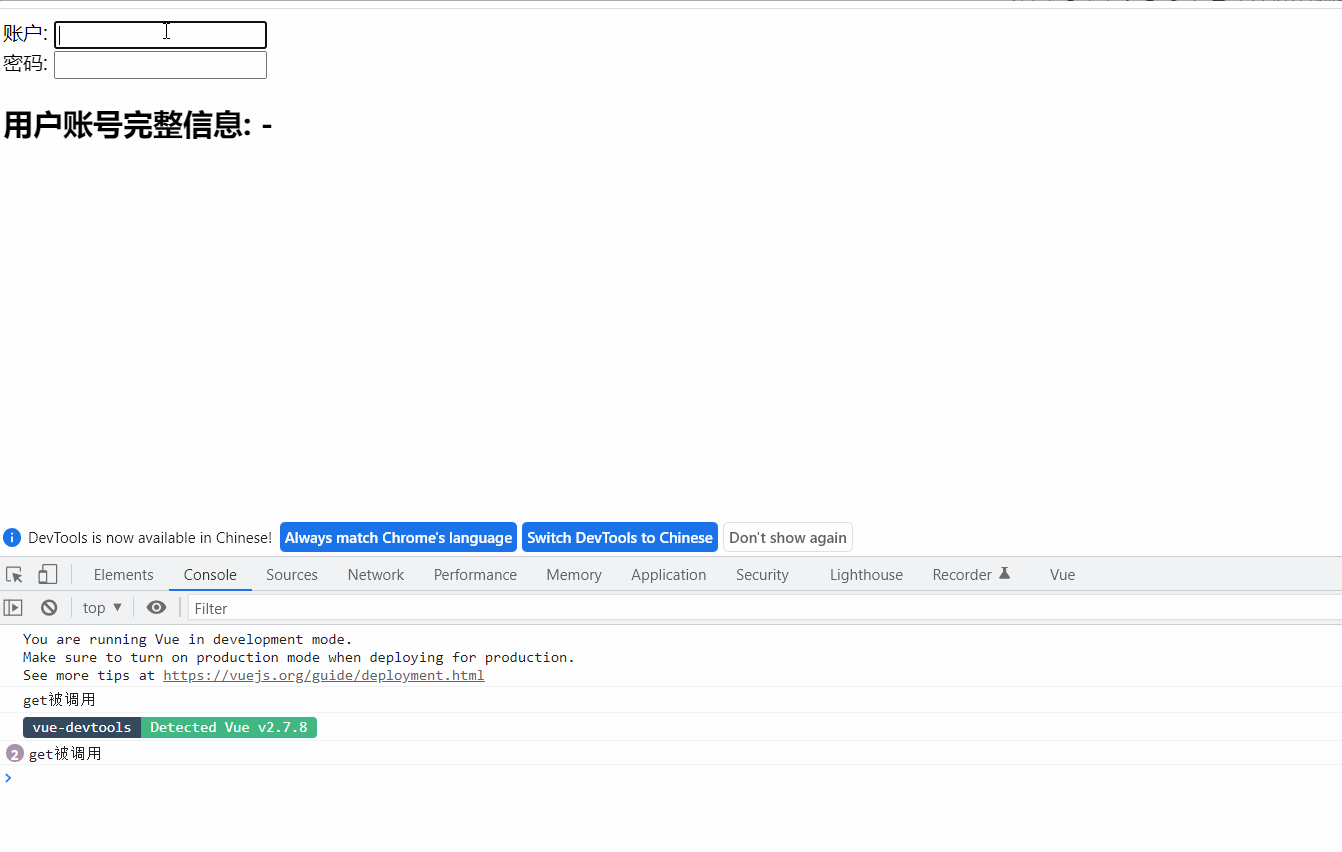Show the console sidebar panel icon
The height and width of the screenshot is (852, 1342).
(13, 608)
